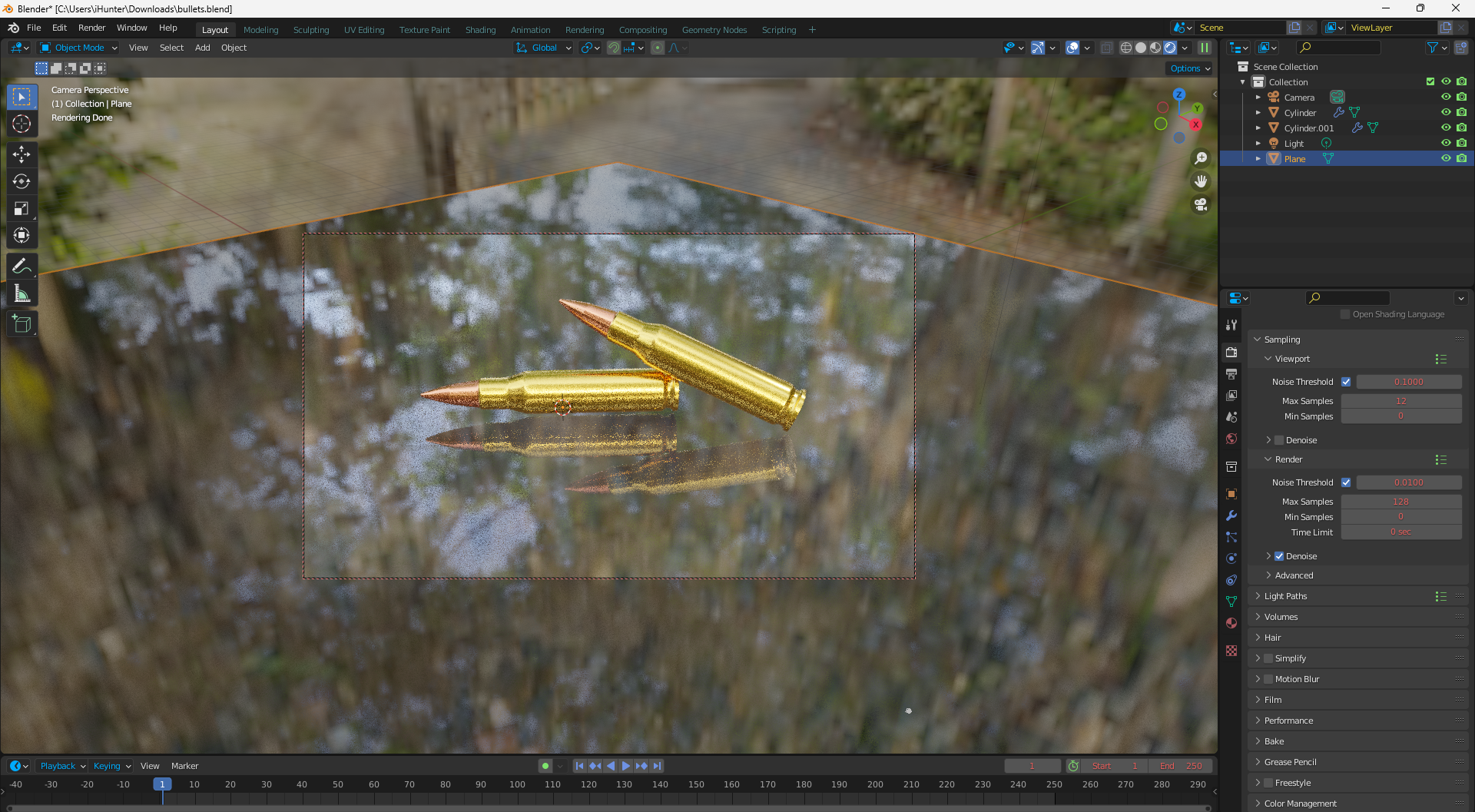
Task: Toggle camera view icon in viewport
Action: (1201, 204)
